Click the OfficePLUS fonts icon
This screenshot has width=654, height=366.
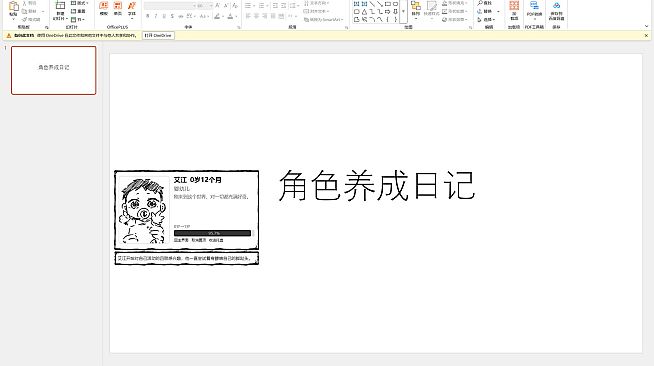tap(132, 6)
